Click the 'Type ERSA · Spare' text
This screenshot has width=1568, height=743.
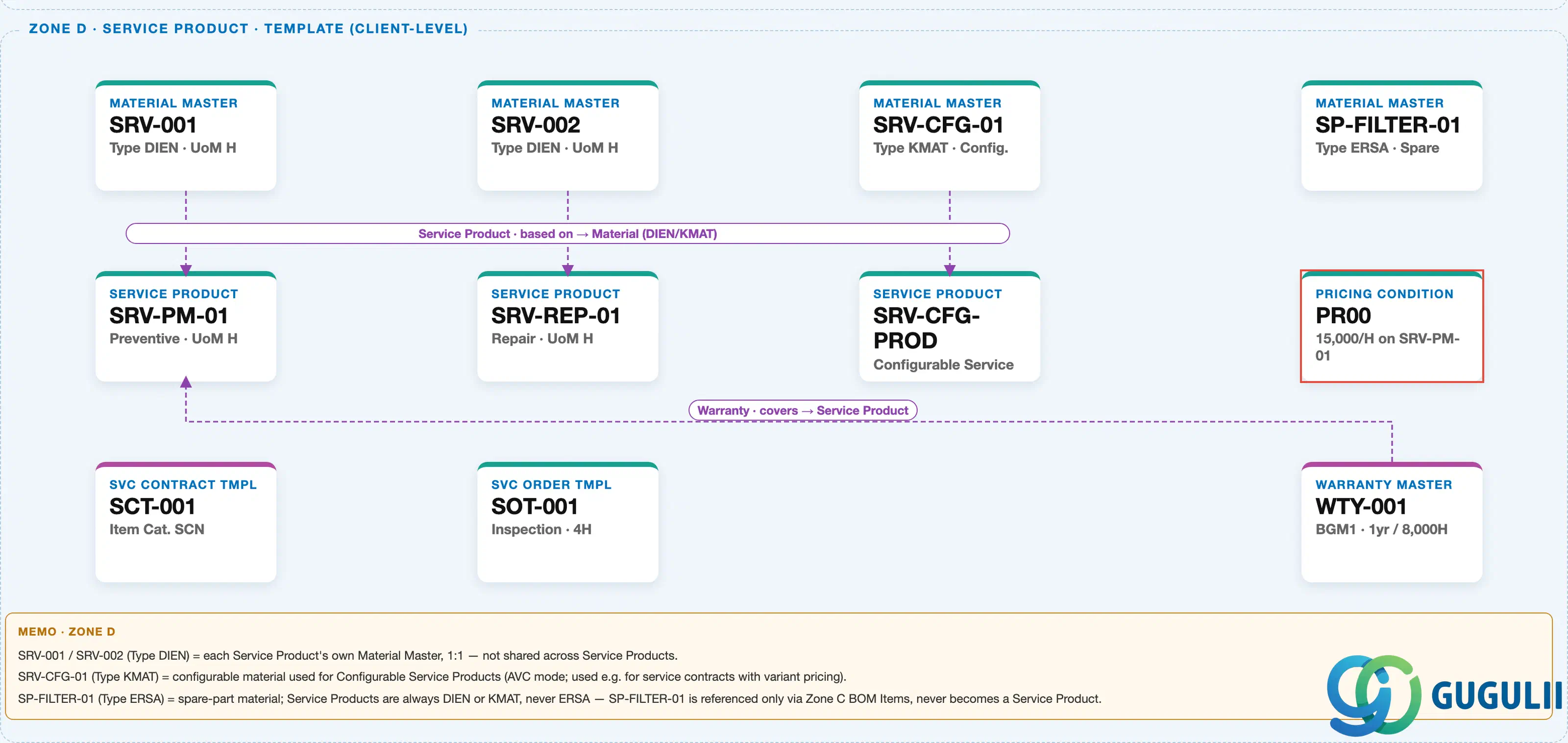[x=1377, y=148]
